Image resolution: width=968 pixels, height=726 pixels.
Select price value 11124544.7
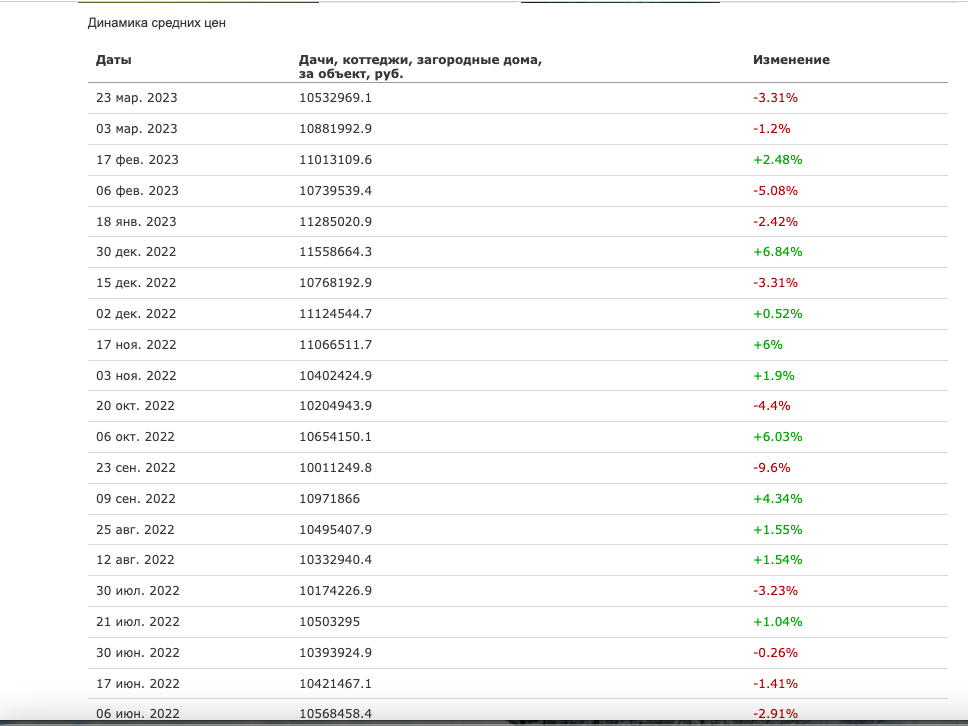pyautogui.click(x=335, y=313)
